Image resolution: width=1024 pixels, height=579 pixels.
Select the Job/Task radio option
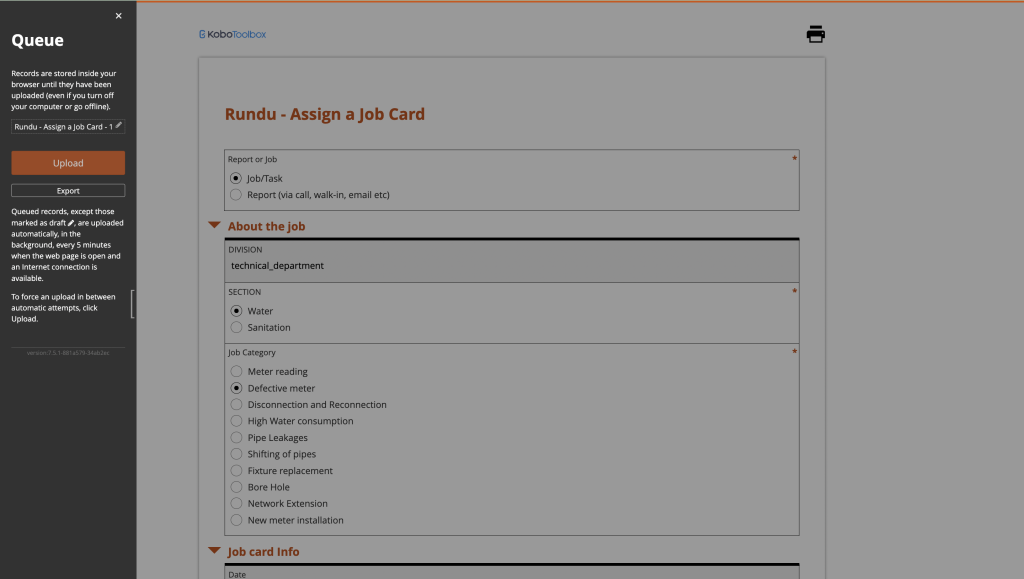click(x=237, y=178)
